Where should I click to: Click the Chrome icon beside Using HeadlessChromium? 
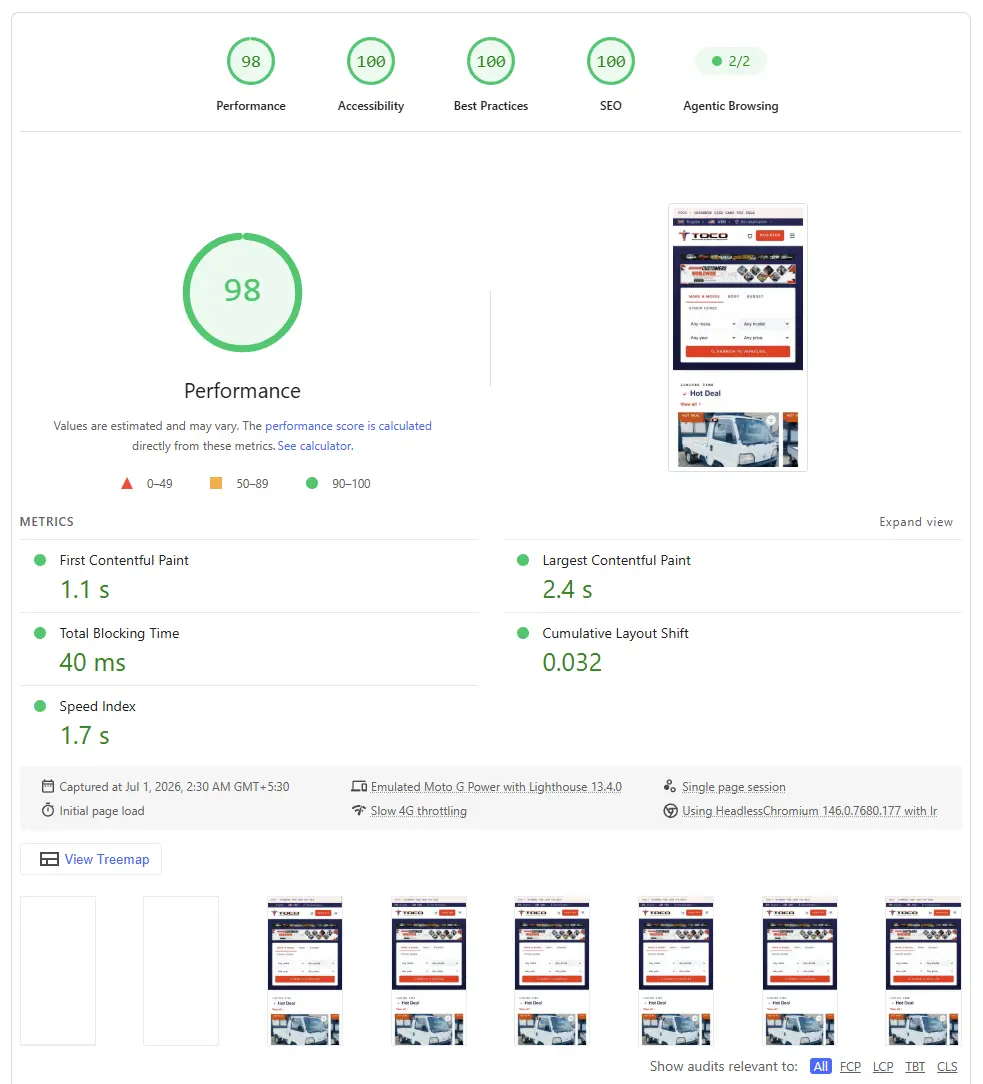point(670,810)
